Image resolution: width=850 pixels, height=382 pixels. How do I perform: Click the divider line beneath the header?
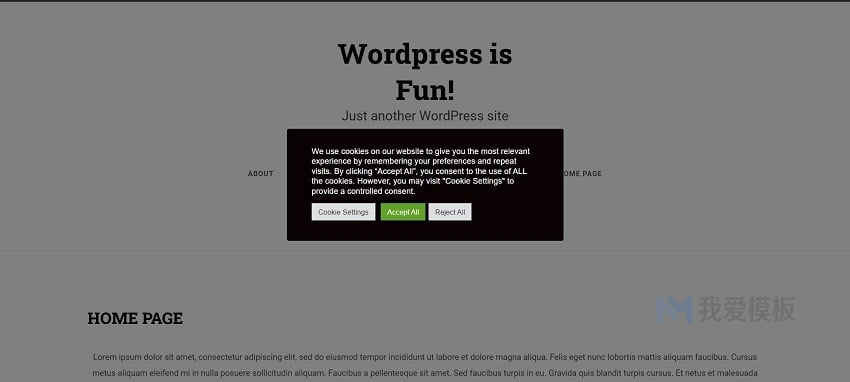(425, 250)
